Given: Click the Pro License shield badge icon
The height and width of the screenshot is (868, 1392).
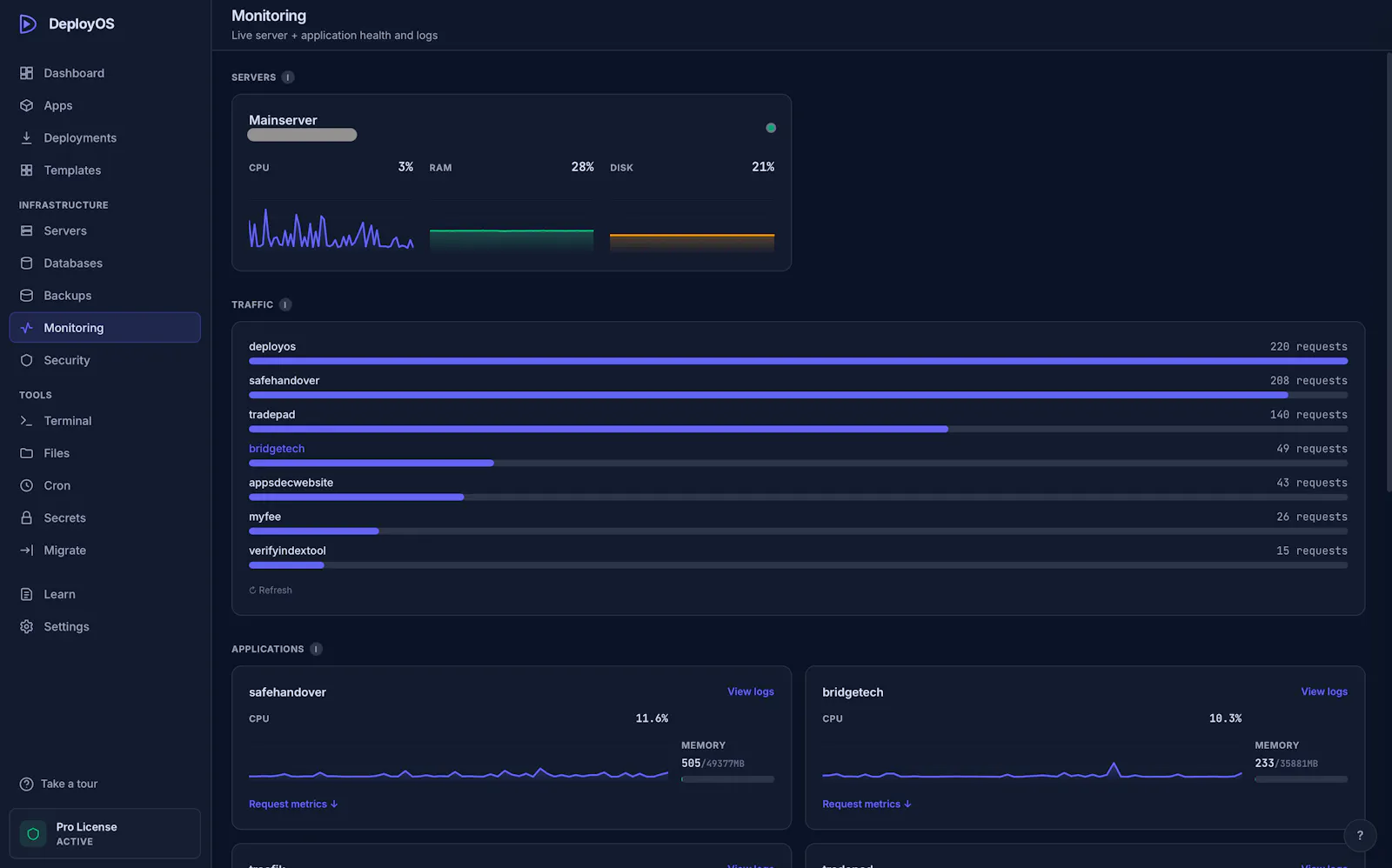Looking at the screenshot, I should (x=33, y=834).
